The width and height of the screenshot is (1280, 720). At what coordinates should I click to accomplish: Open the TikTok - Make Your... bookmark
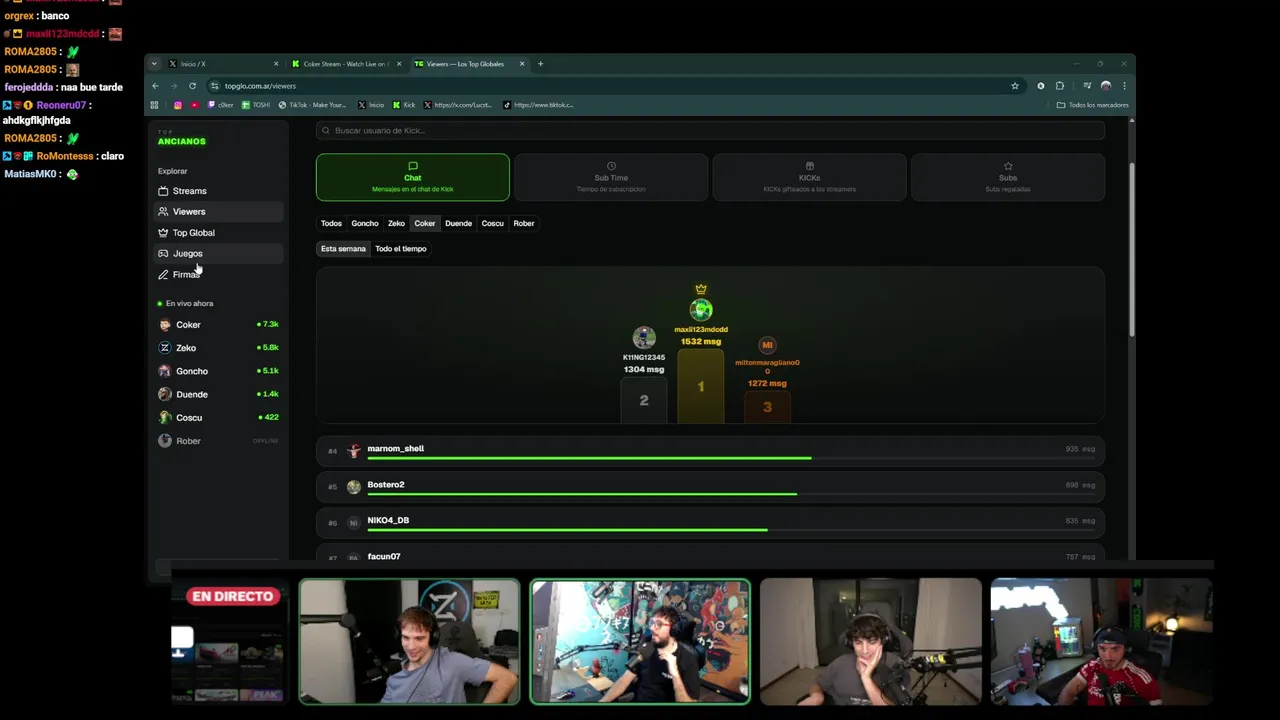[313, 105]
